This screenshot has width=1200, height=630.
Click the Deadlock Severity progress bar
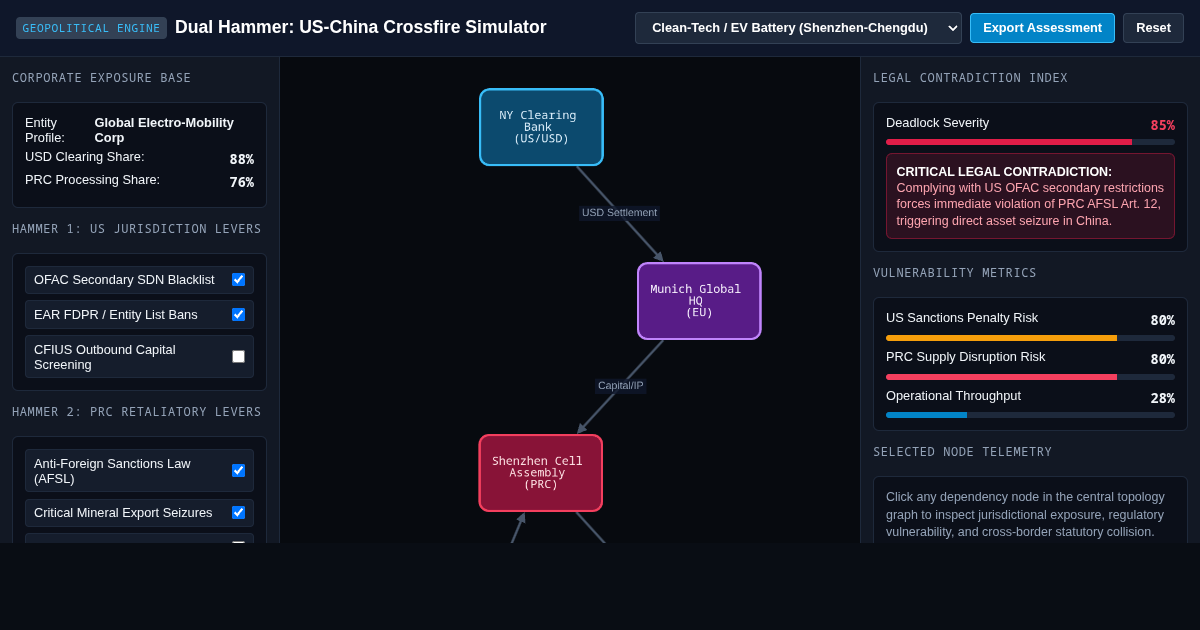[1030, 142]
